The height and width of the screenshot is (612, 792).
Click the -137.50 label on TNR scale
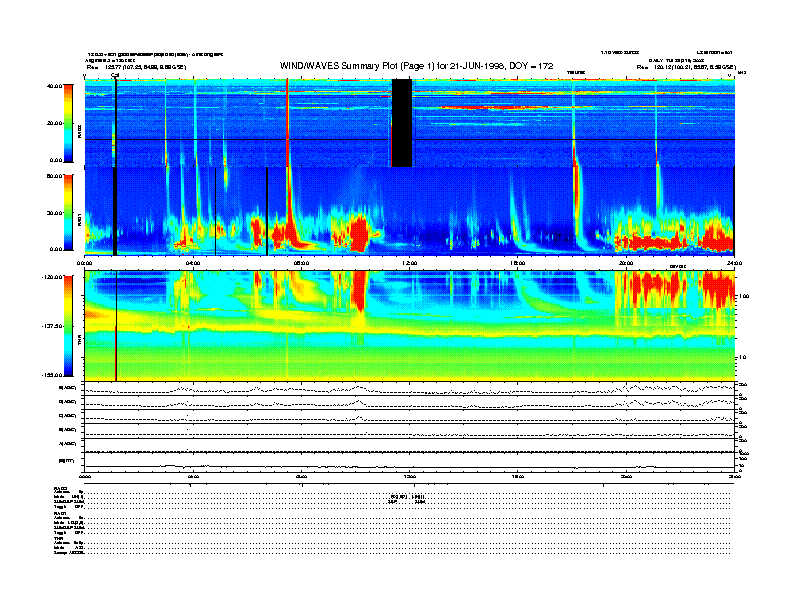(x=53, y=326)
